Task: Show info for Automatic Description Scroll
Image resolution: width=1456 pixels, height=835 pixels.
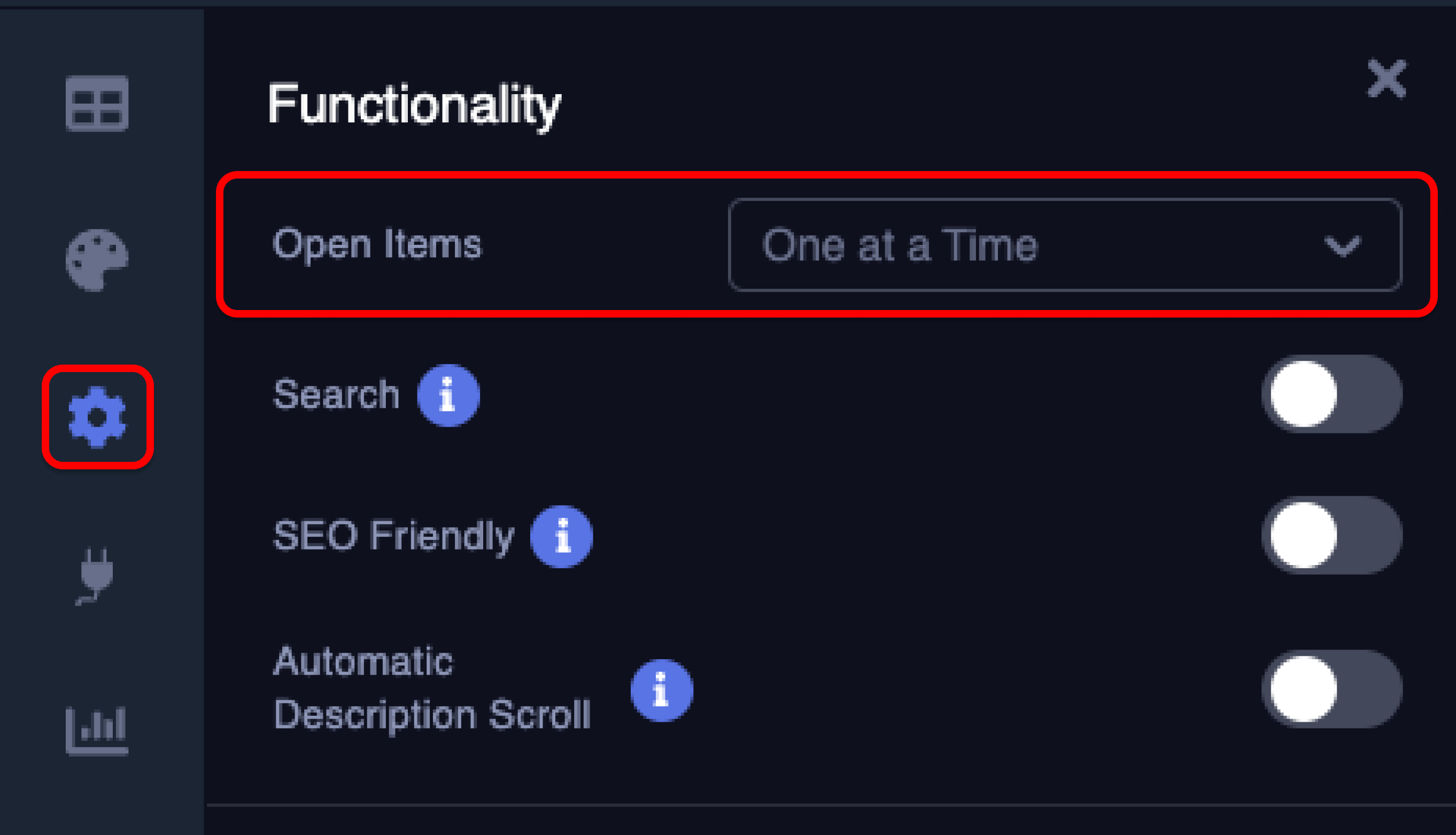Action: [x=662, y=690]
